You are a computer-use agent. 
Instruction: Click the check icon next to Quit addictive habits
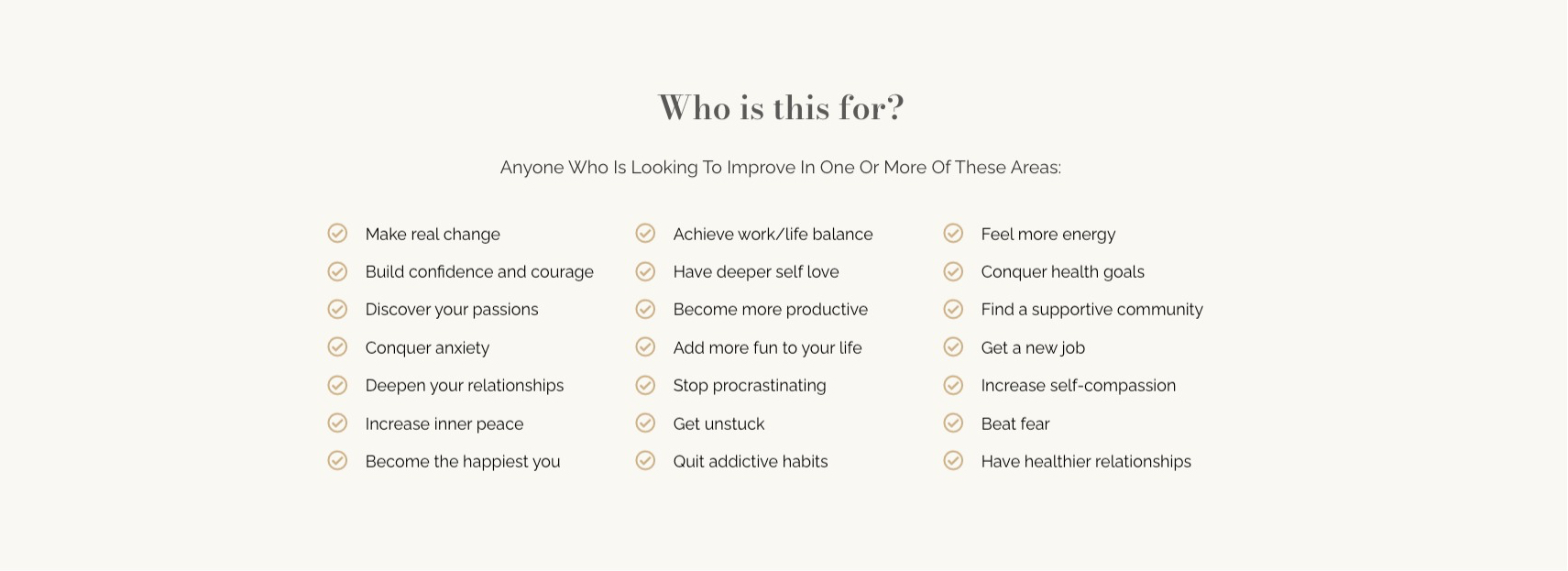point(645,460)
